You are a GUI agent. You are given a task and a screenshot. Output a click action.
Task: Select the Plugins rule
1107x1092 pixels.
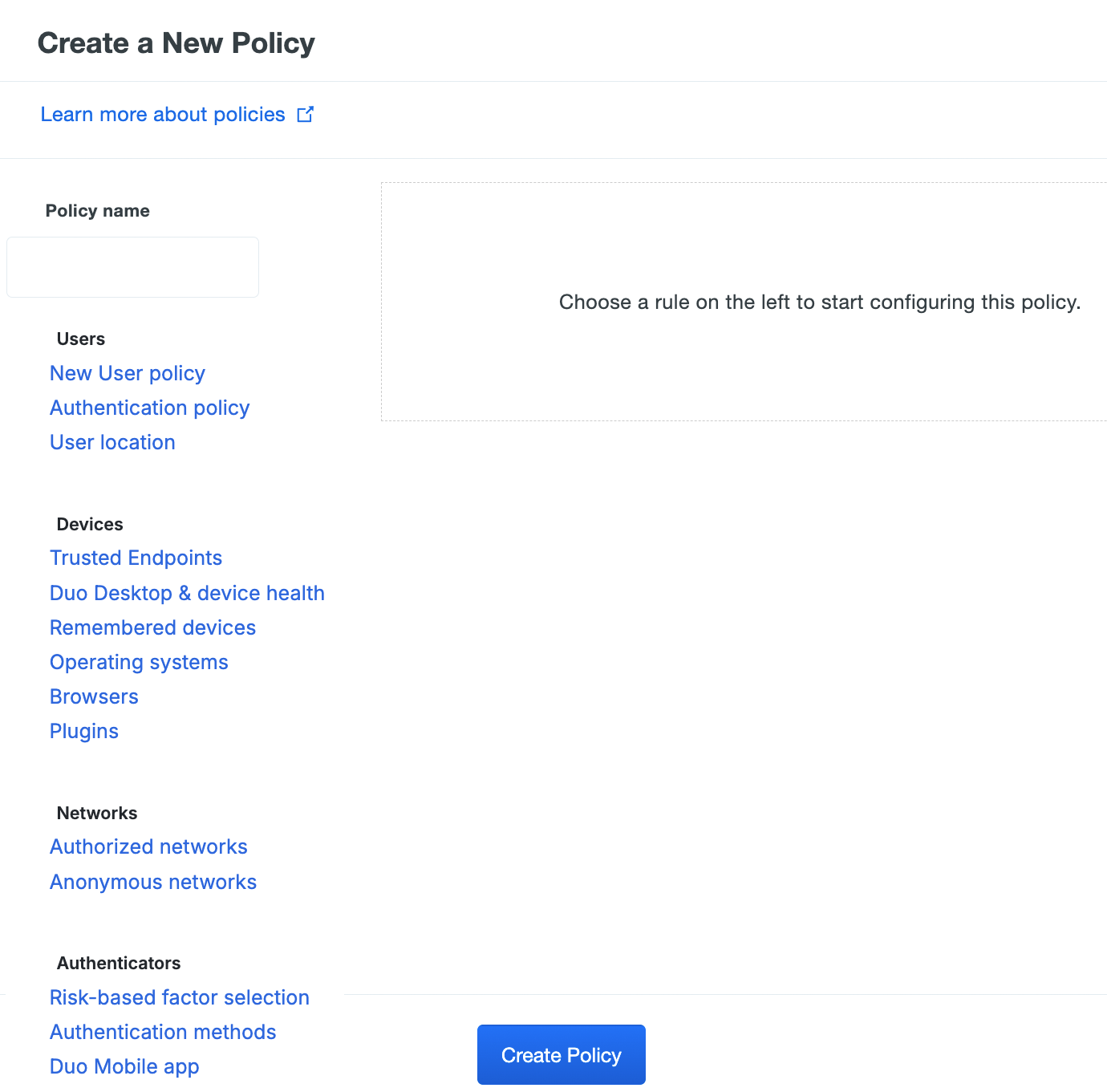tap(83, 731)
